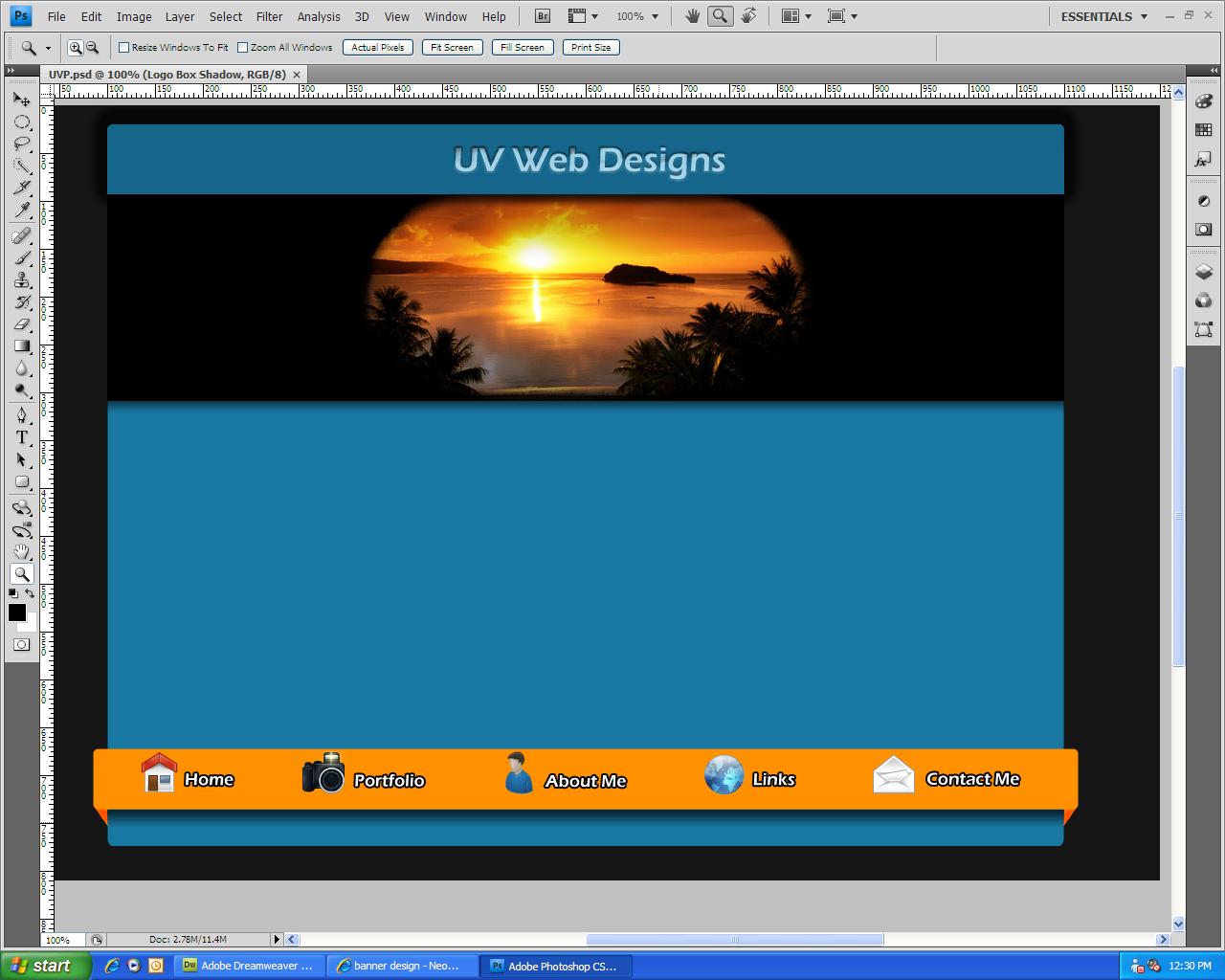Open the Swatches panel icon
This screenshot has width=1225, height=980.
tap(1203, 130)
